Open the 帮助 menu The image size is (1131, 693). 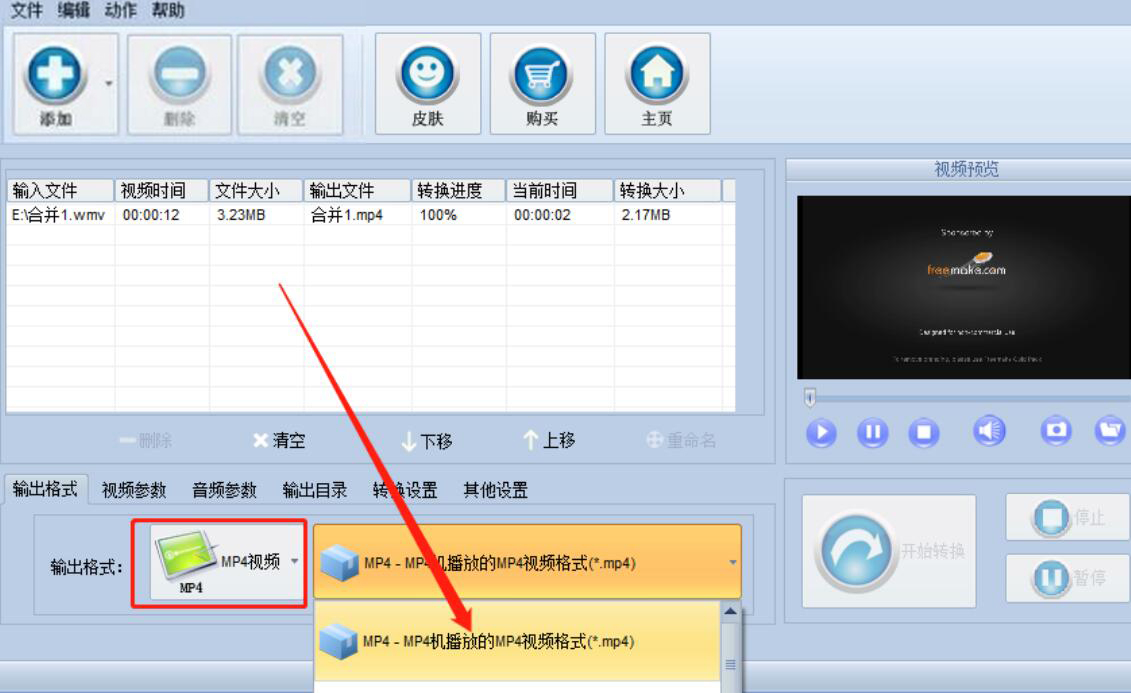[x=168, y=10]
